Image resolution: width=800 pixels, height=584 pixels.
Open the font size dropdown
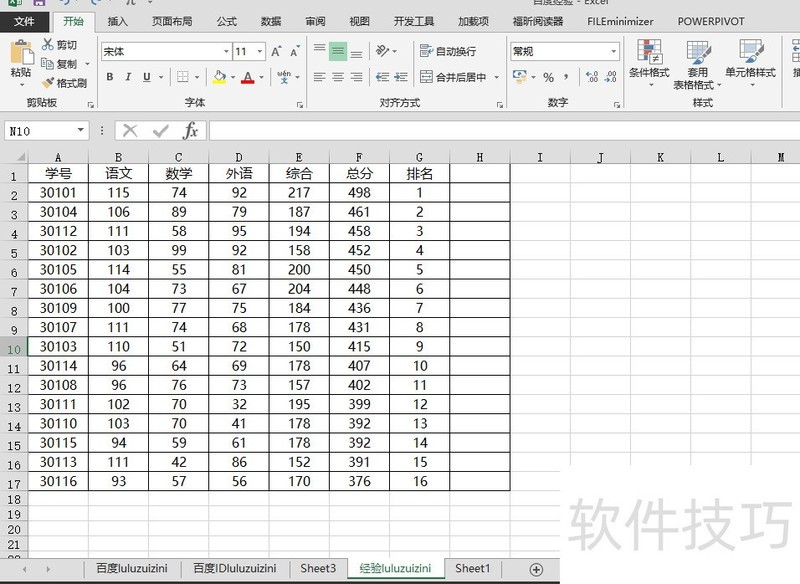[x=260, y=52]
